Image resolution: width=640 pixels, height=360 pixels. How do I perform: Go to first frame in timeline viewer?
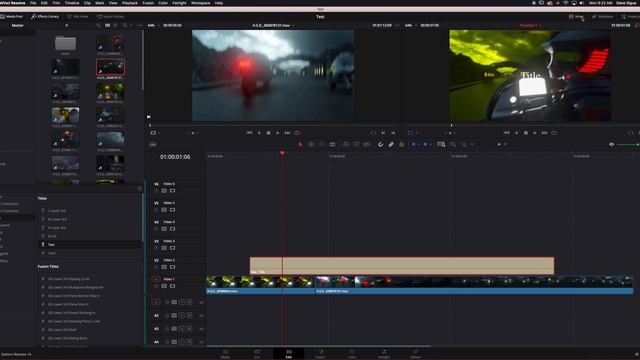pyautogui.click(x=507, y=133)
